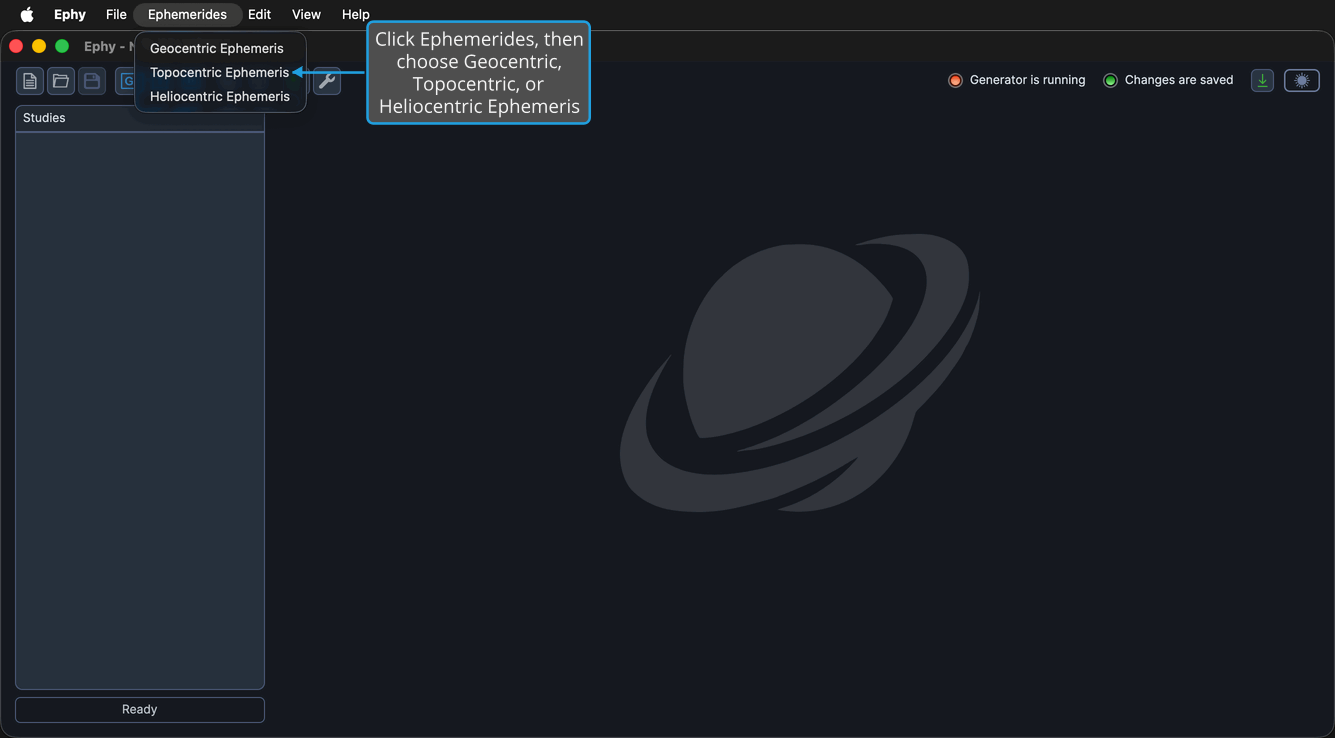
Task: Choose Heliocentric Ephemeris from the menu
Action: [x=220, y=96]
